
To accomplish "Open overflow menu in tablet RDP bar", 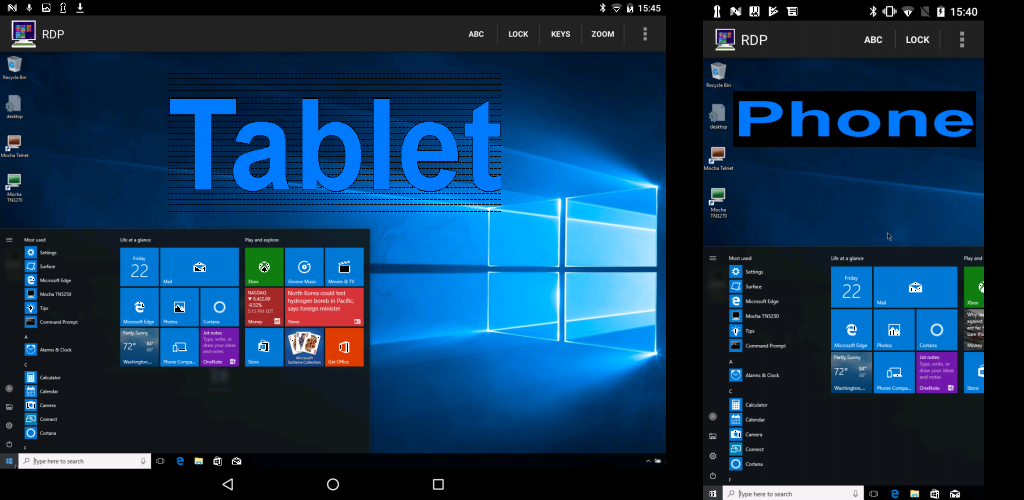I will [x=645, y=34].
